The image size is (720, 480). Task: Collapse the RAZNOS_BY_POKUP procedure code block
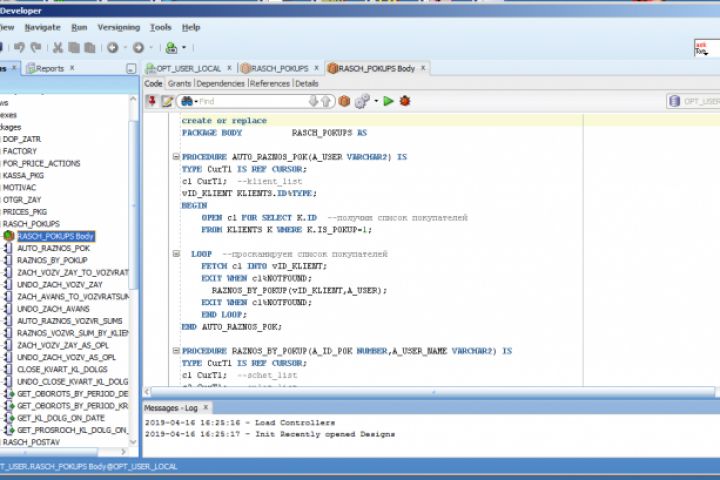[x=176, y=352]
